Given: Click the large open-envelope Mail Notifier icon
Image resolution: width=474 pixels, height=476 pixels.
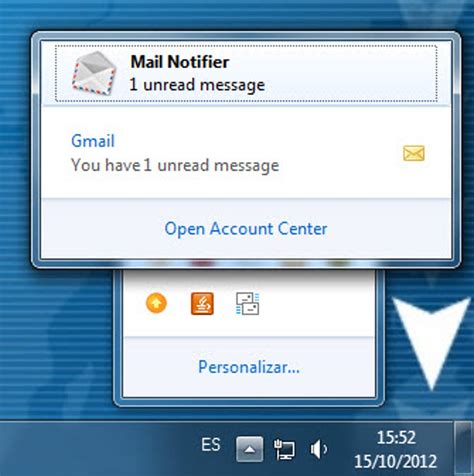Looking at the screenshot, I should click(94, 73).
